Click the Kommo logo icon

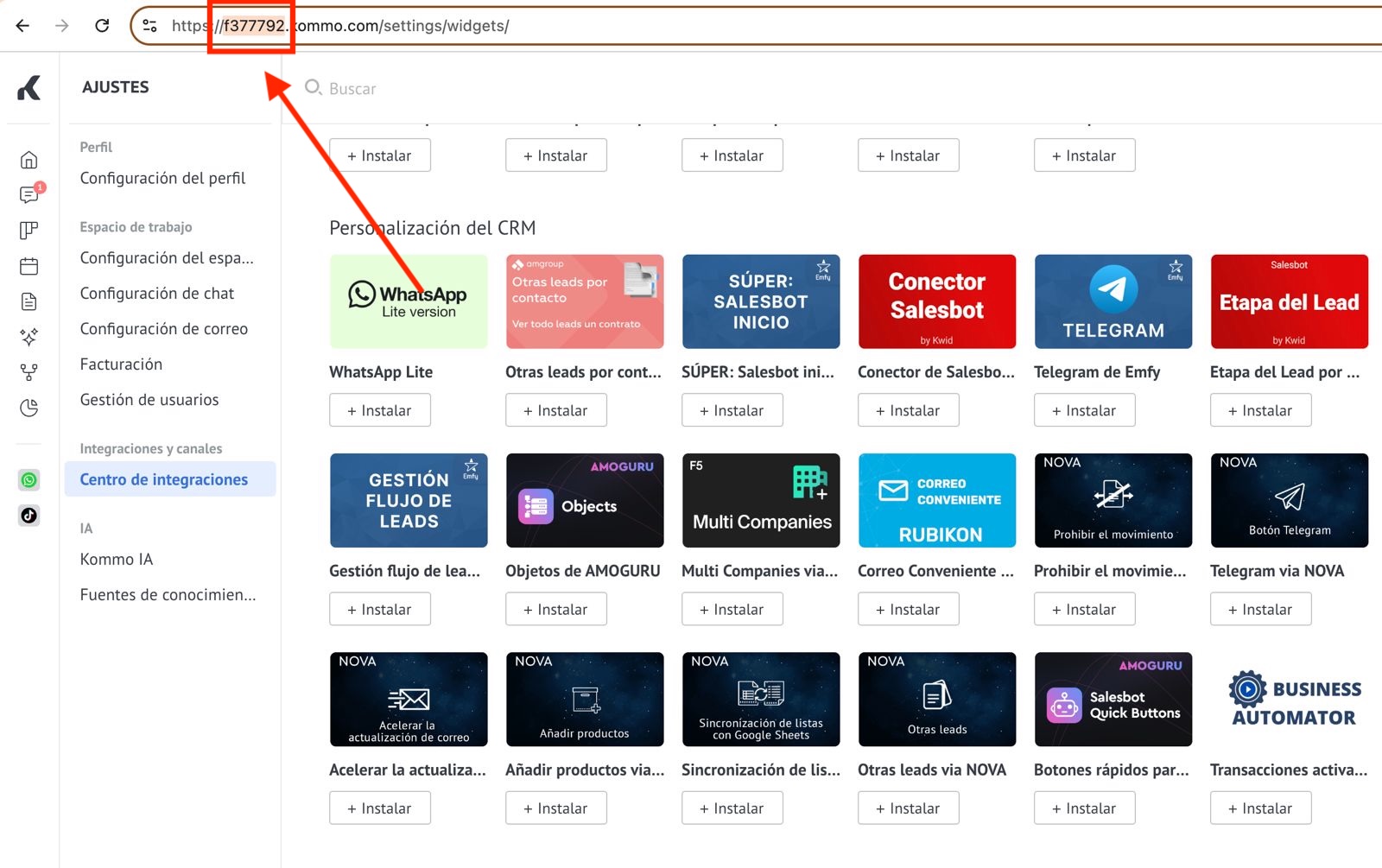pyautogui.click(x=29, y=87)
